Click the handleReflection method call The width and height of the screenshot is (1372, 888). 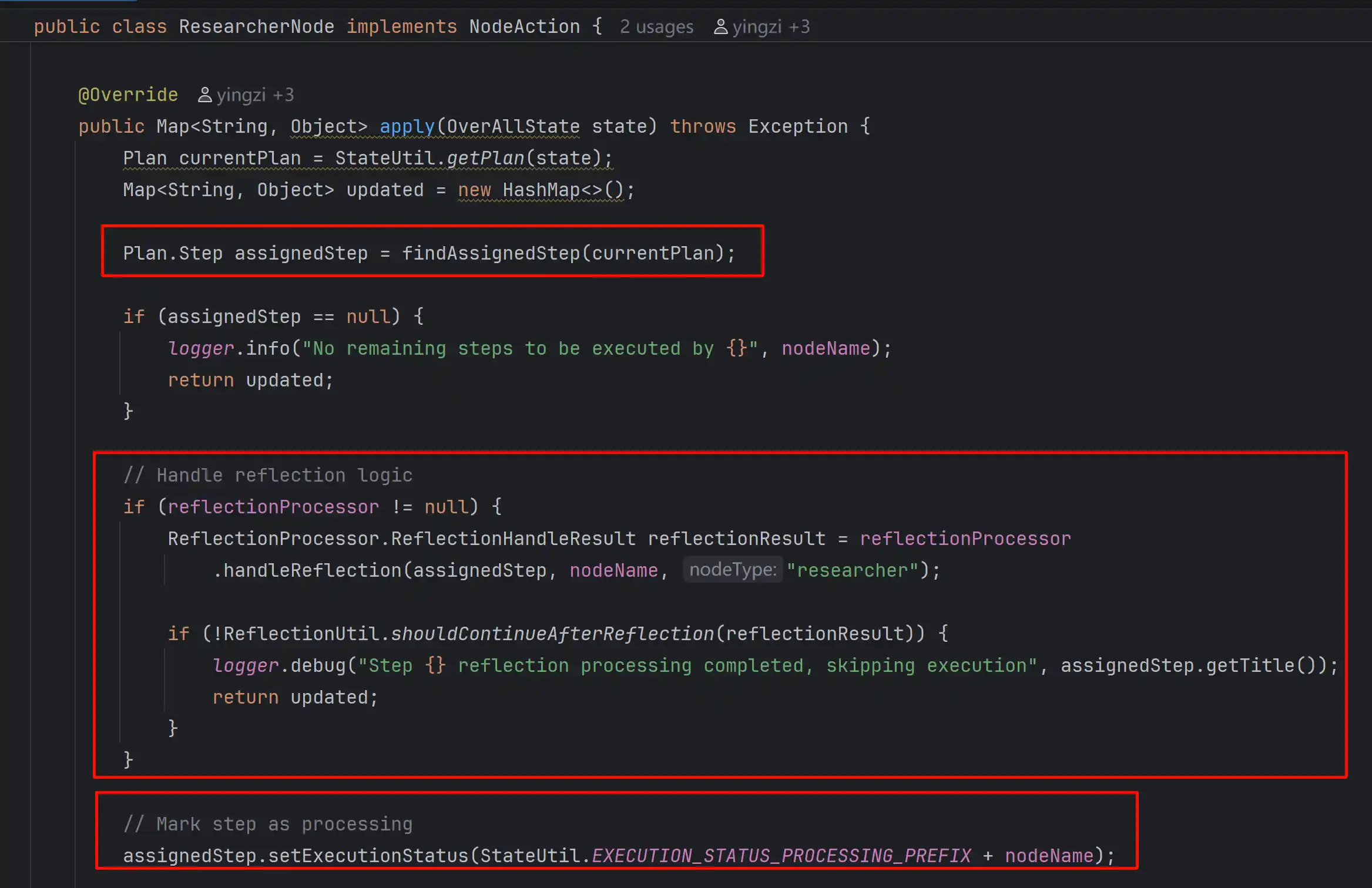coord(312,570)
